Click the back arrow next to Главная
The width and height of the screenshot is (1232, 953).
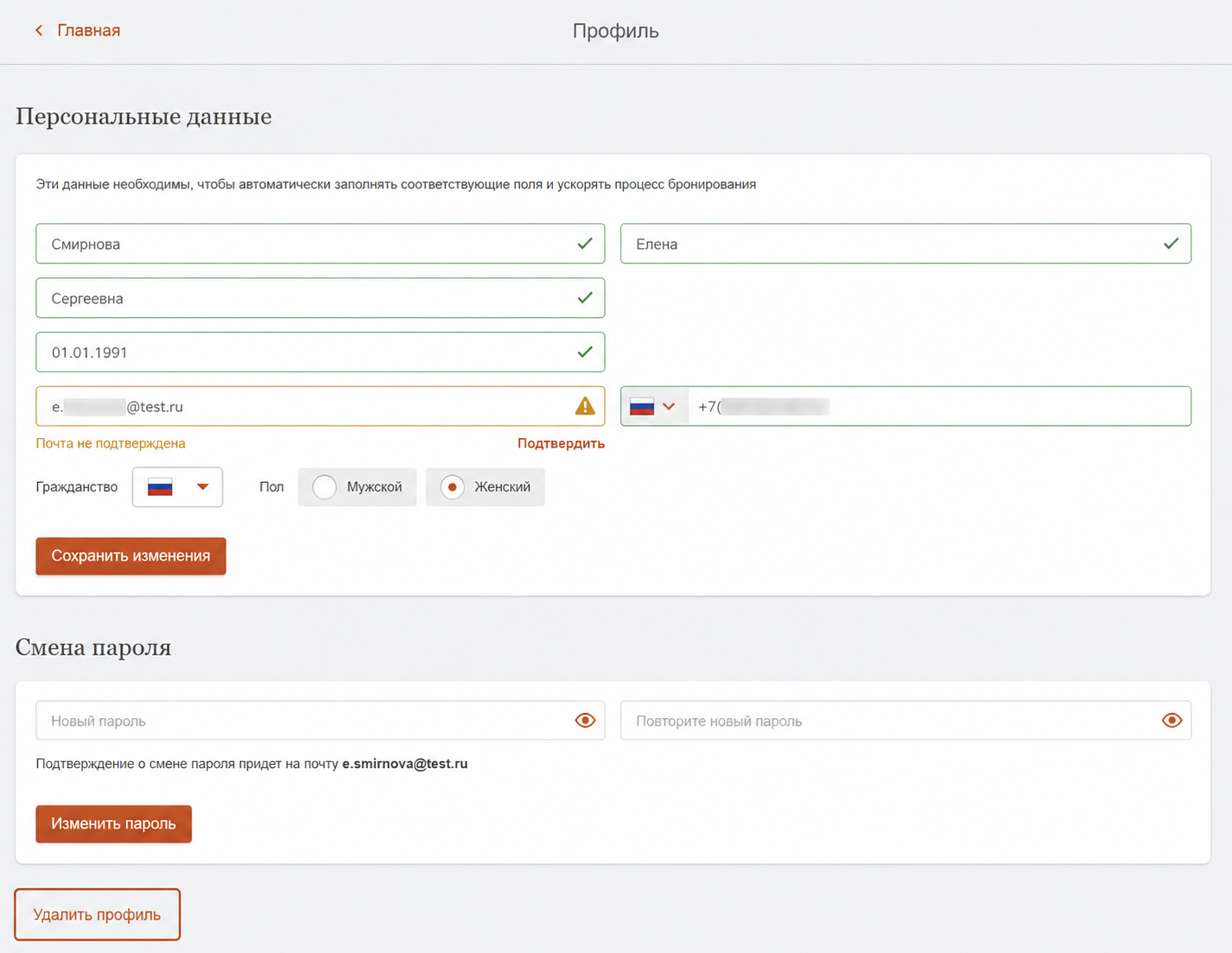pos(39,30)
